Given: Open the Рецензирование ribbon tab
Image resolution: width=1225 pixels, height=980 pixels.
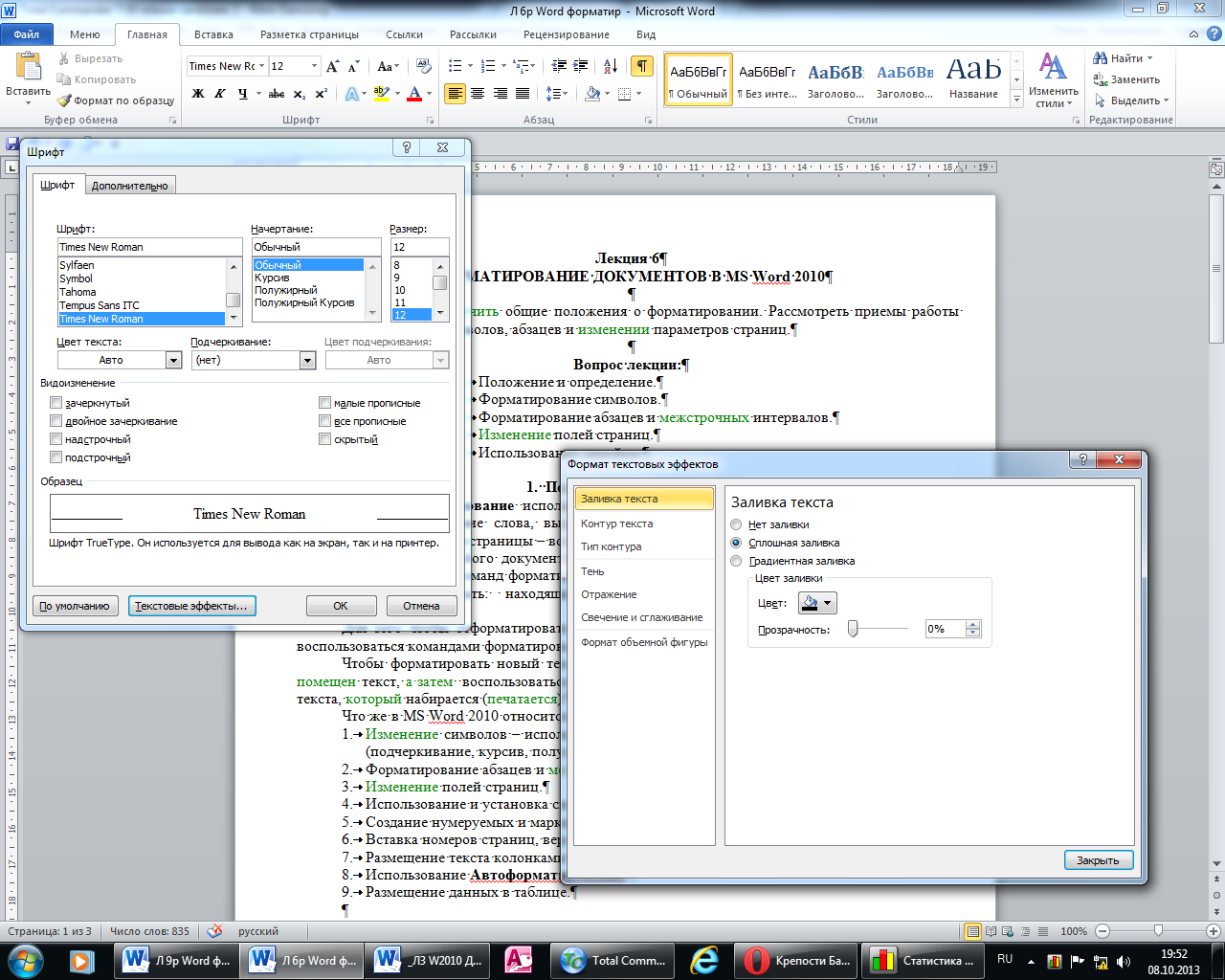Looking at the screenshot, I should click(x=567, y=34).
